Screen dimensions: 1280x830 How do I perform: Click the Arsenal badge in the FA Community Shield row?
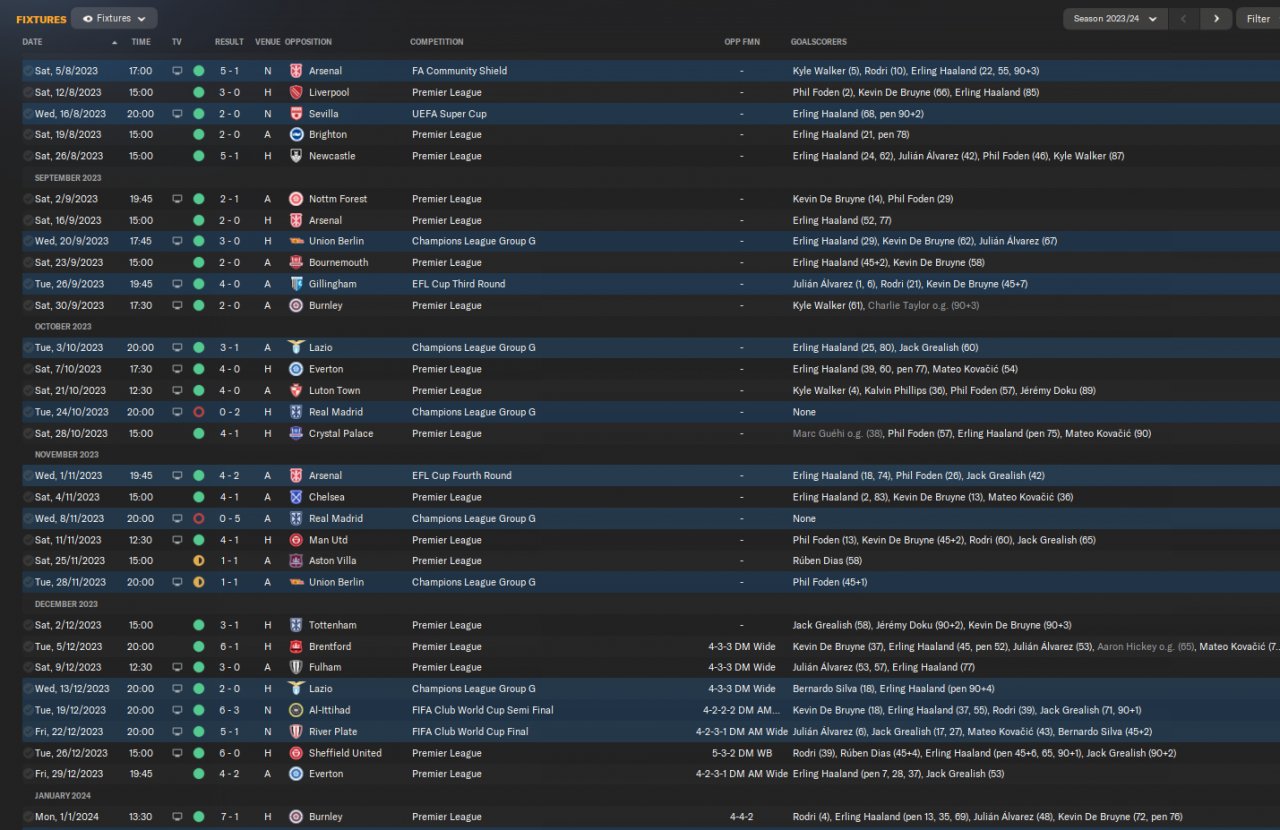[296, 71]
